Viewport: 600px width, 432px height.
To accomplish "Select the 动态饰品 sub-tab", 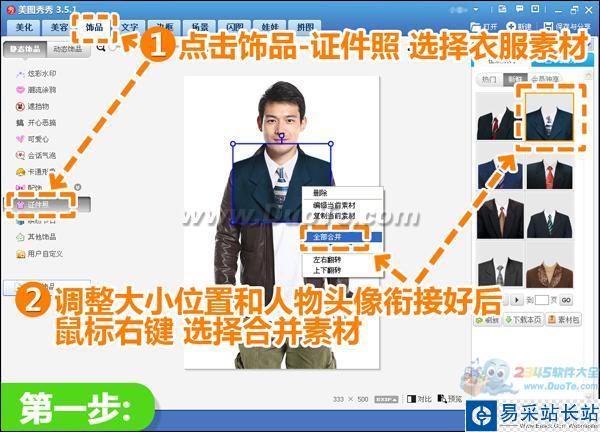I will click(68, 49).
